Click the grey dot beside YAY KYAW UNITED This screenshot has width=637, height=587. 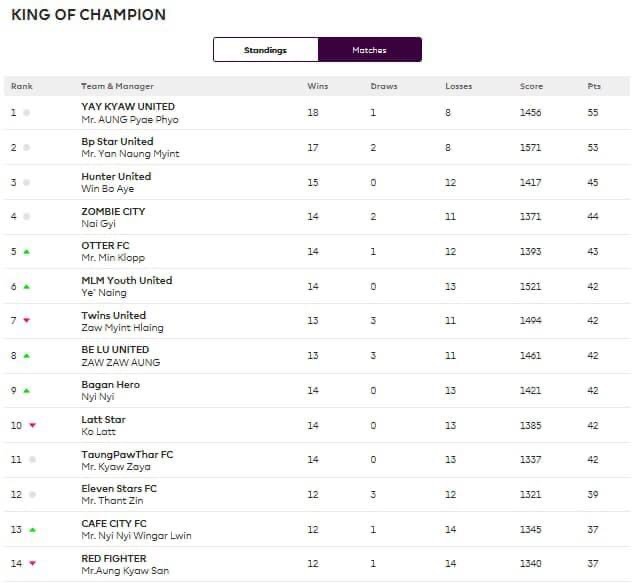click(26, 113)
